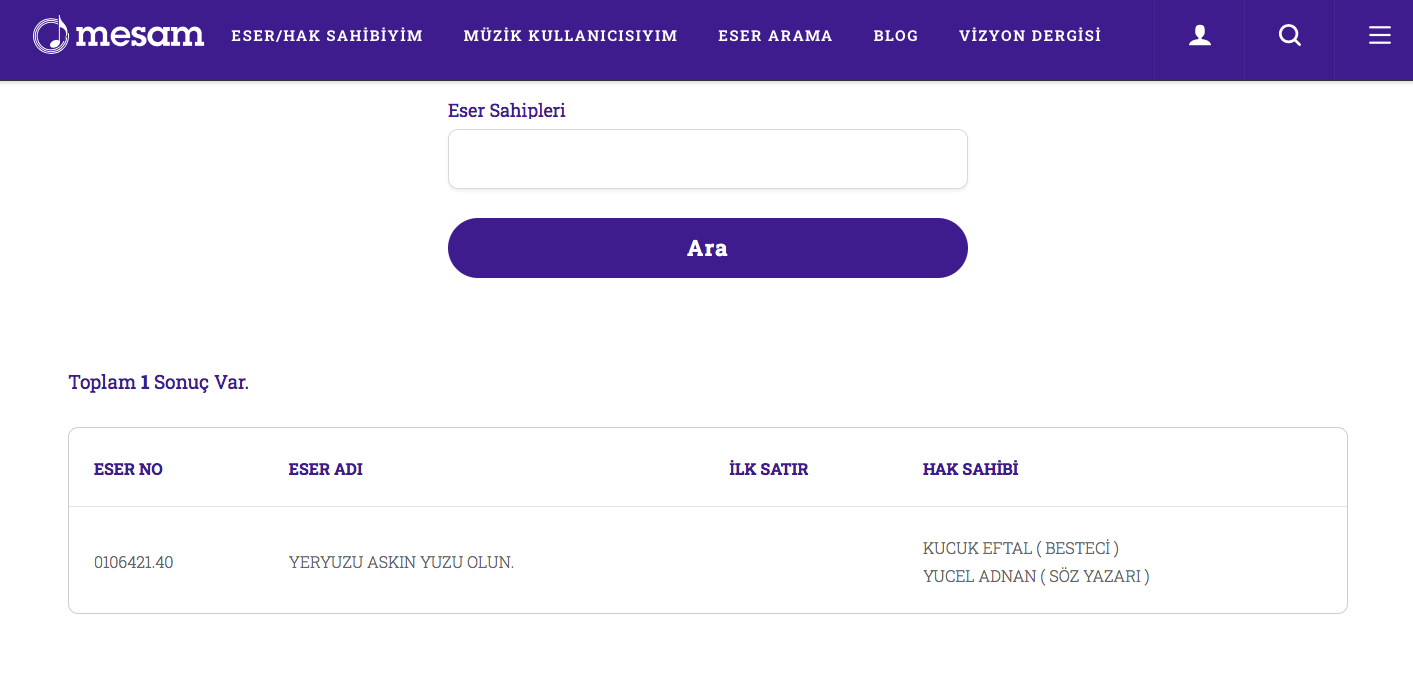Open the ESER/HAK SAHİBİYİM menu

pyautogui.click(x=327, y=36)
